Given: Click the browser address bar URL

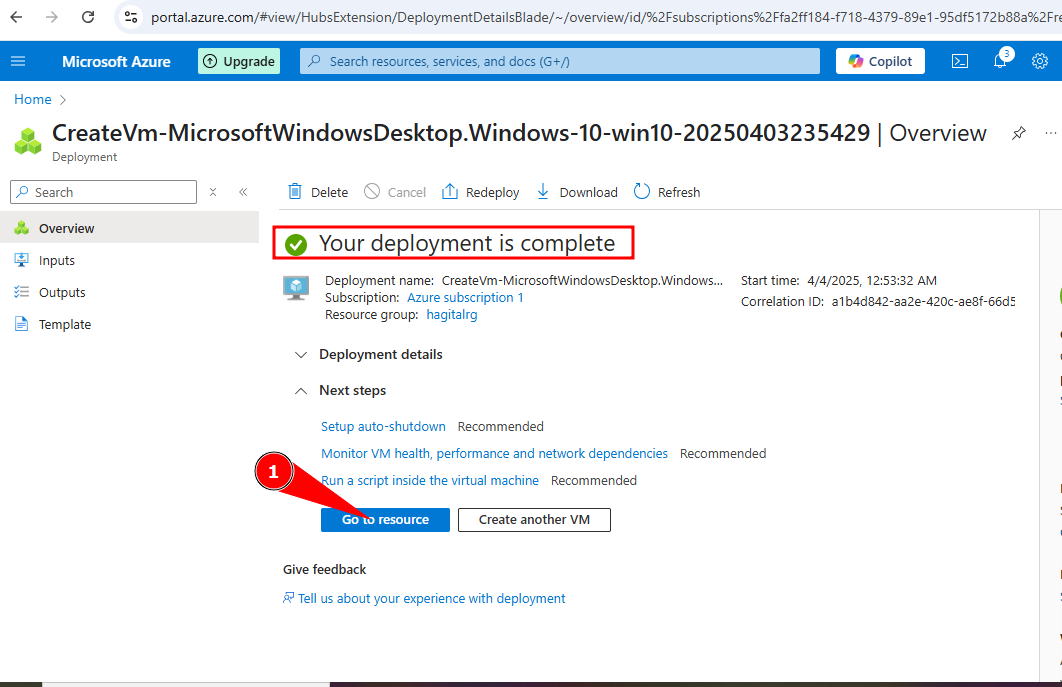Looking at the screenshot, I should (x=606, y=17).
